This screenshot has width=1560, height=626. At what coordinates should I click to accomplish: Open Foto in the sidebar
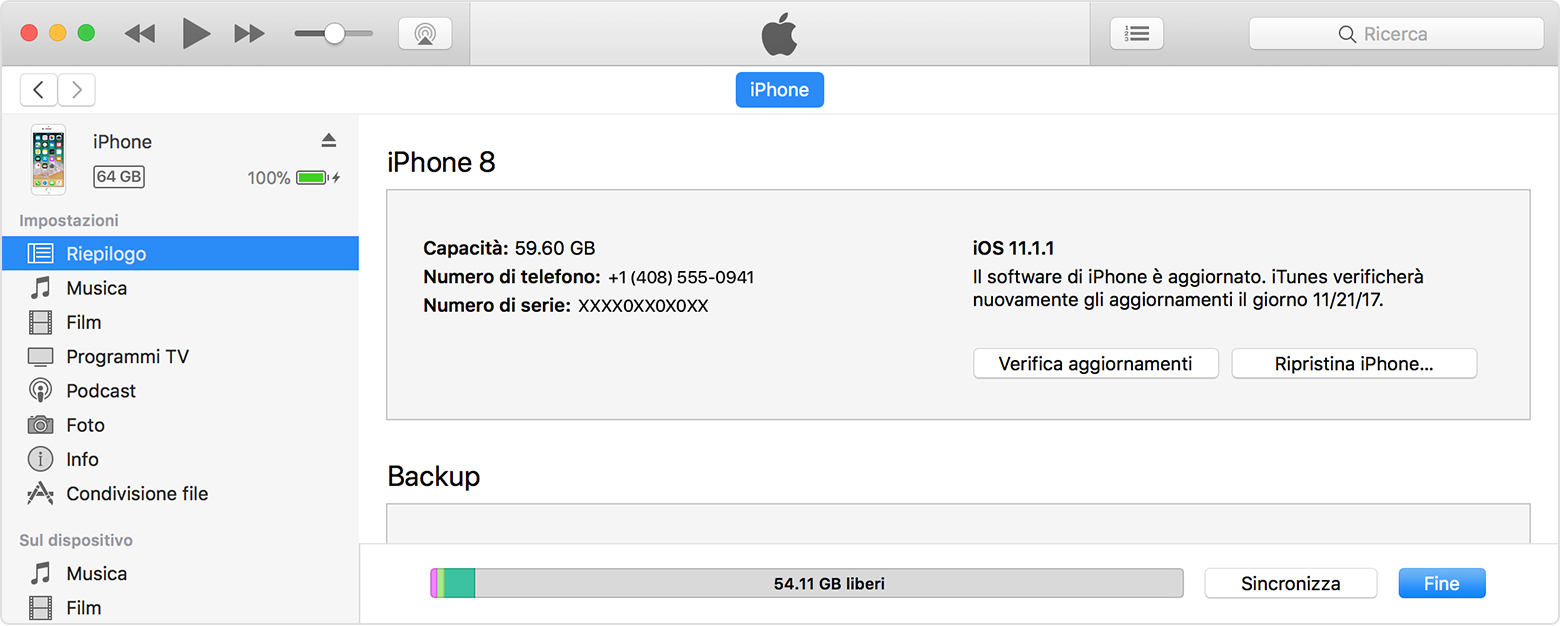pos(85,425)
